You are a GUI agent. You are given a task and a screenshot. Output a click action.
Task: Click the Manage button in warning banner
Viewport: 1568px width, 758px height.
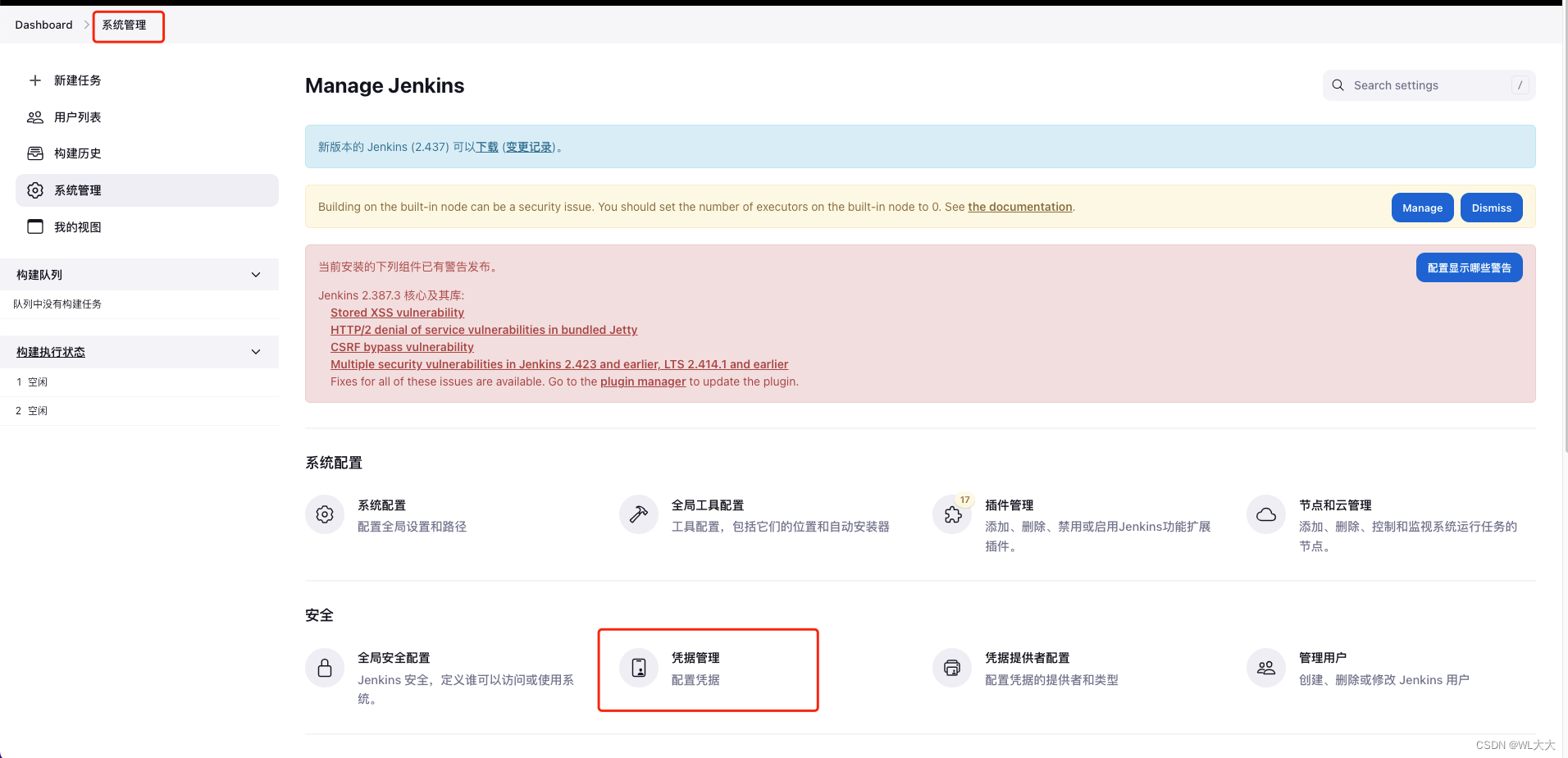pyautogui.click(x=1422, y=208)
